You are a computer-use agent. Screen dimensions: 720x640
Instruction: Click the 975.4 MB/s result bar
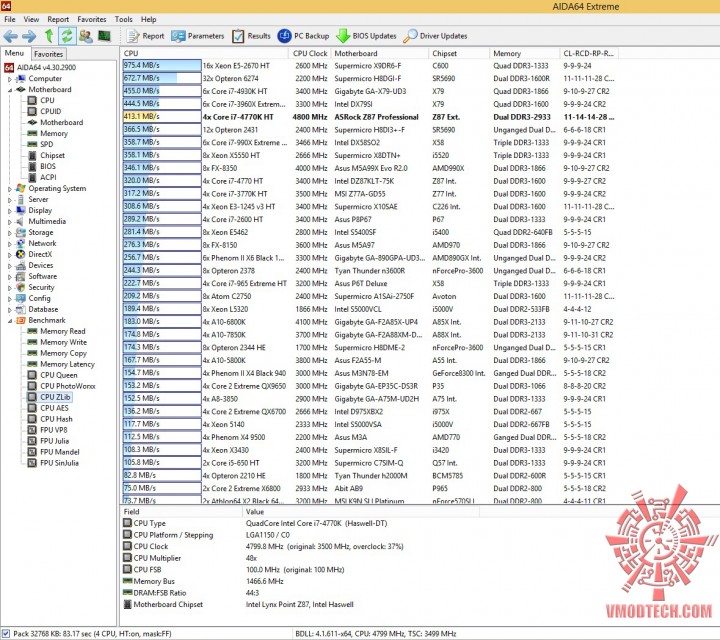162,66
